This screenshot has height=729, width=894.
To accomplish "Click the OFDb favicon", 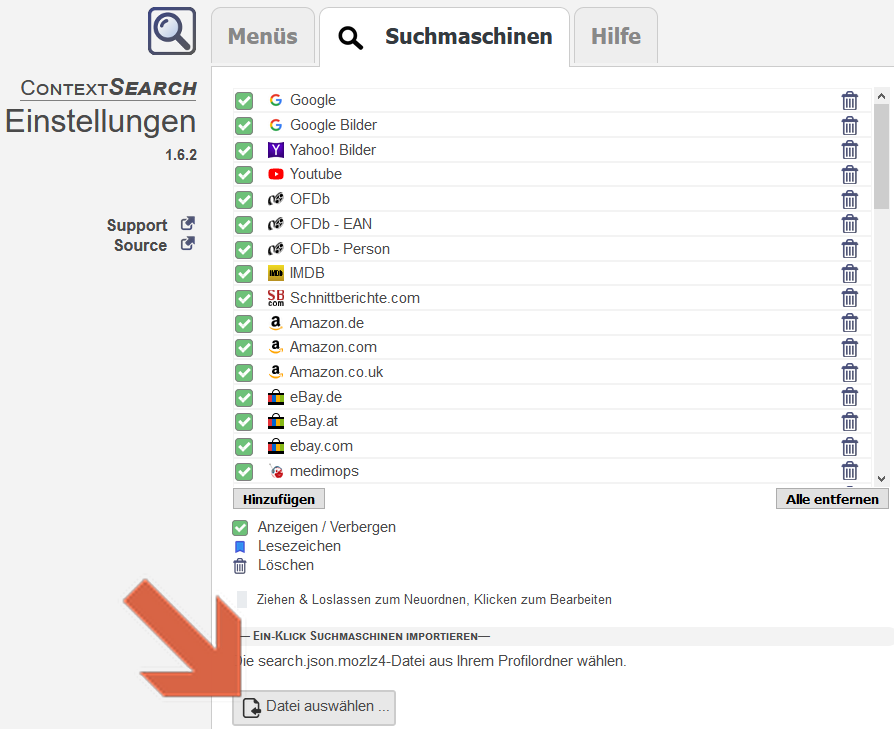I will coord(276,199).
